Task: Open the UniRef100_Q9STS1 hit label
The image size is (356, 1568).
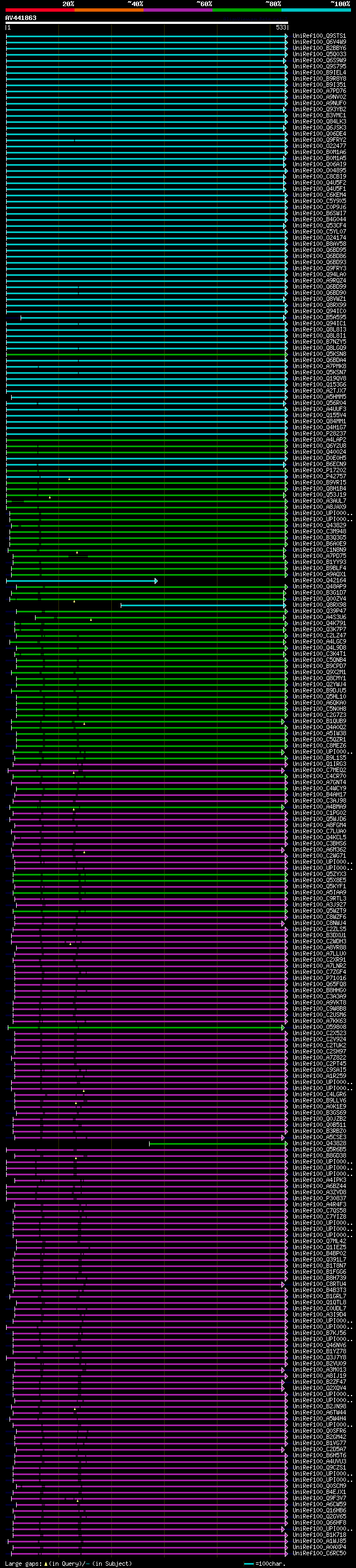Action: coord(319,36)
